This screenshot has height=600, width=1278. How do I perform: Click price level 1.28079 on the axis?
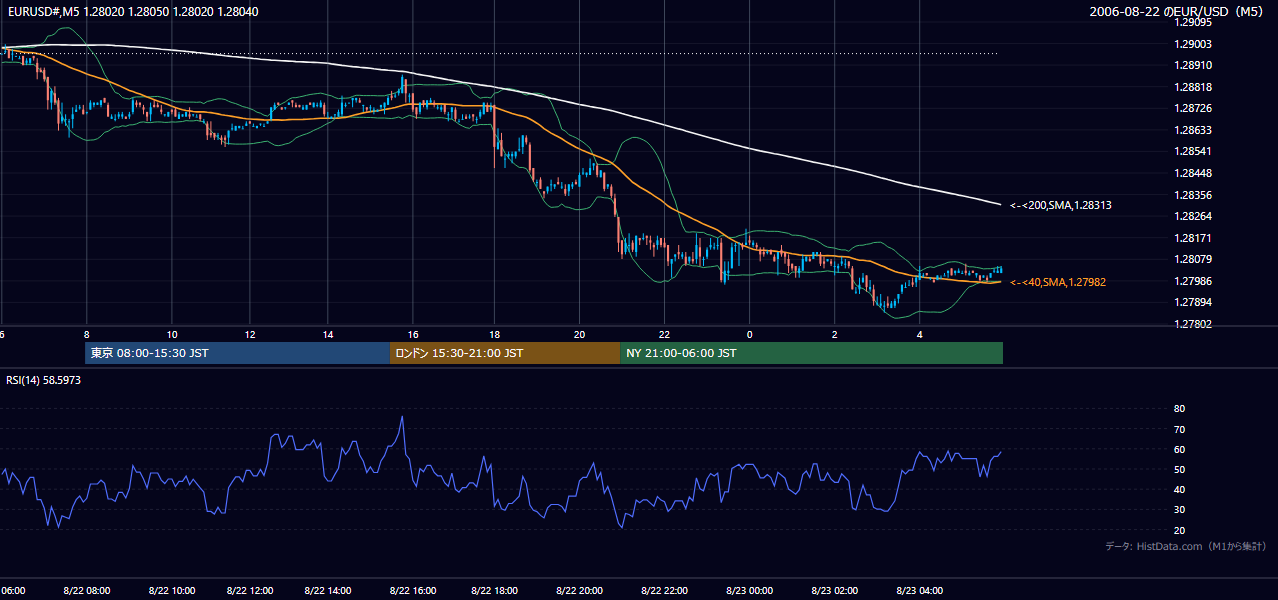pos(1193,260)
